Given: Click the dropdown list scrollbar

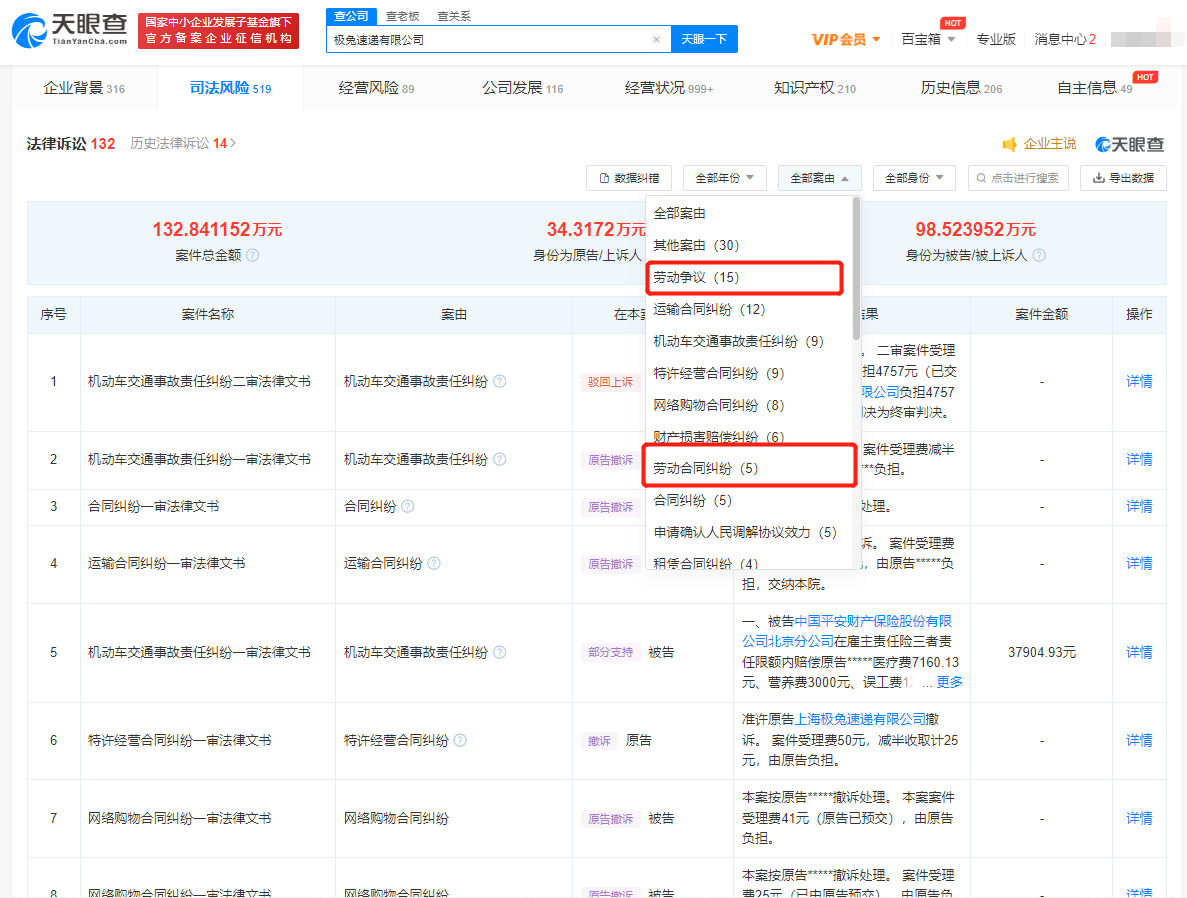Looking at the screenshot, I should (x=856, y=269).
